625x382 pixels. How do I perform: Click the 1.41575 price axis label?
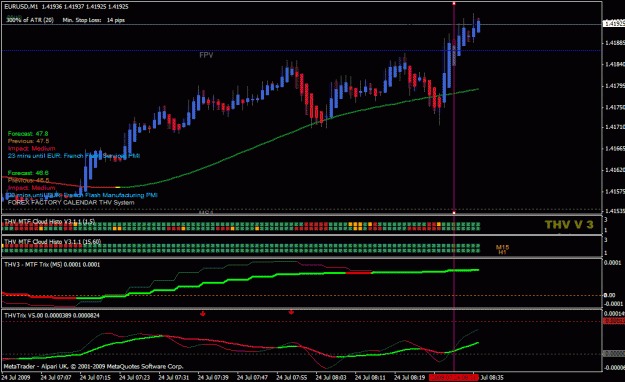[615, 191]
